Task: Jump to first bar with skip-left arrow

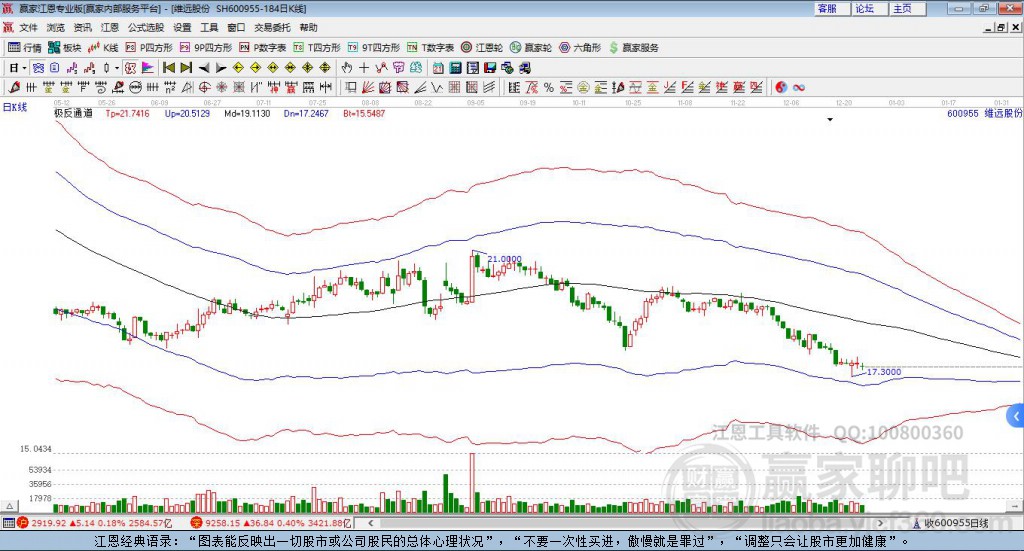Action: tap(168, 68)
